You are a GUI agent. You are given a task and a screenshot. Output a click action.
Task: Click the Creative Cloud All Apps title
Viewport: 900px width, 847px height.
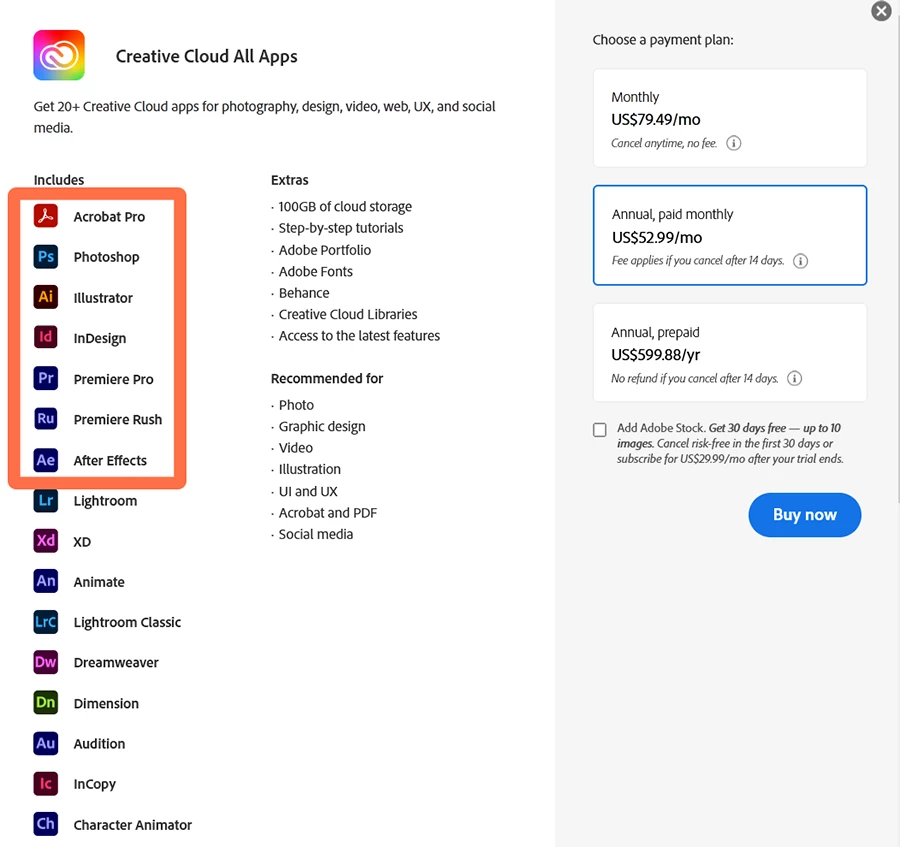click(207, 56)
